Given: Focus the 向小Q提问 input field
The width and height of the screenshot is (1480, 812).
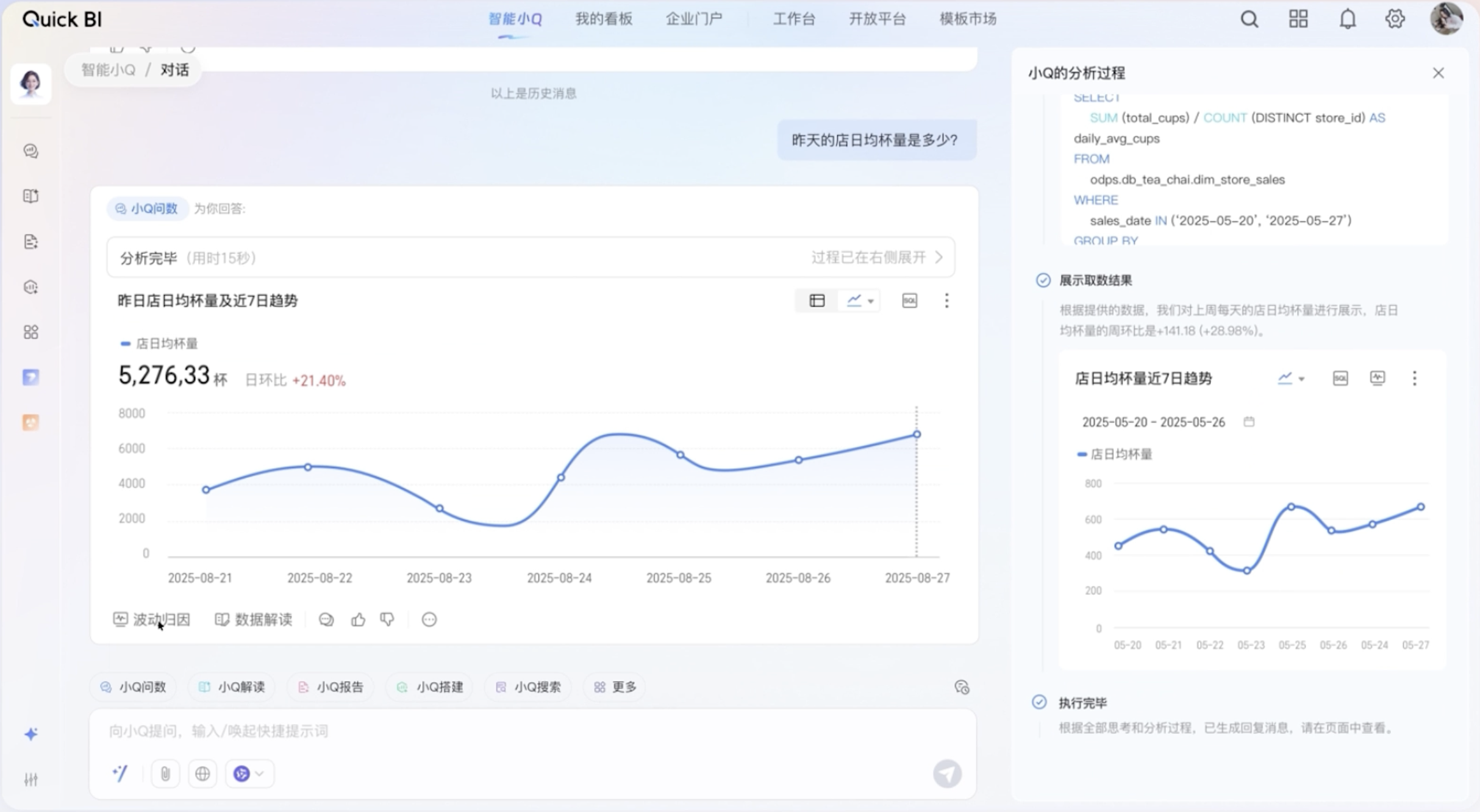Looking at the screenshot, I should [532, 731].
